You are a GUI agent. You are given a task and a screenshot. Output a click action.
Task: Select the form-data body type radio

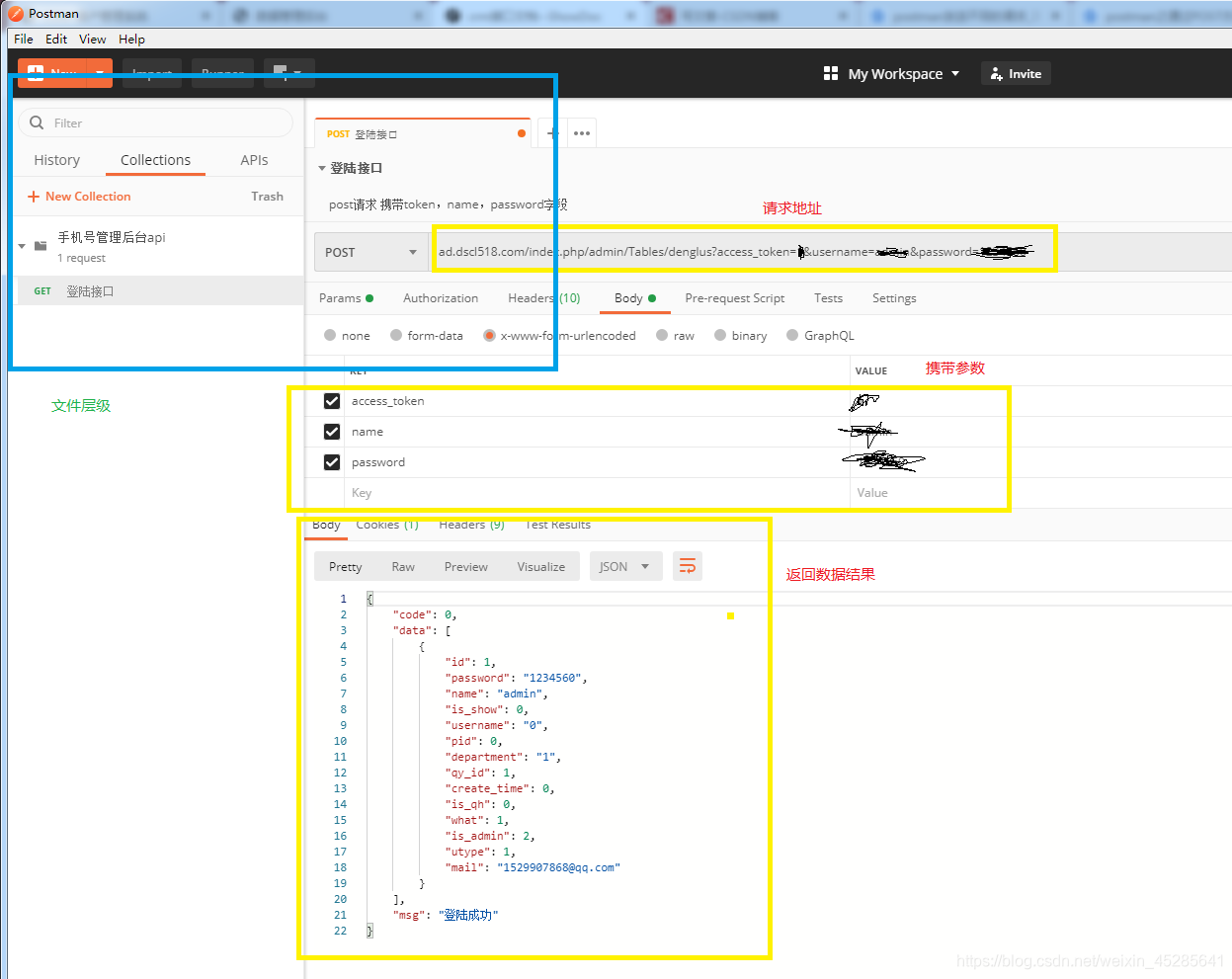pos(396,335)
